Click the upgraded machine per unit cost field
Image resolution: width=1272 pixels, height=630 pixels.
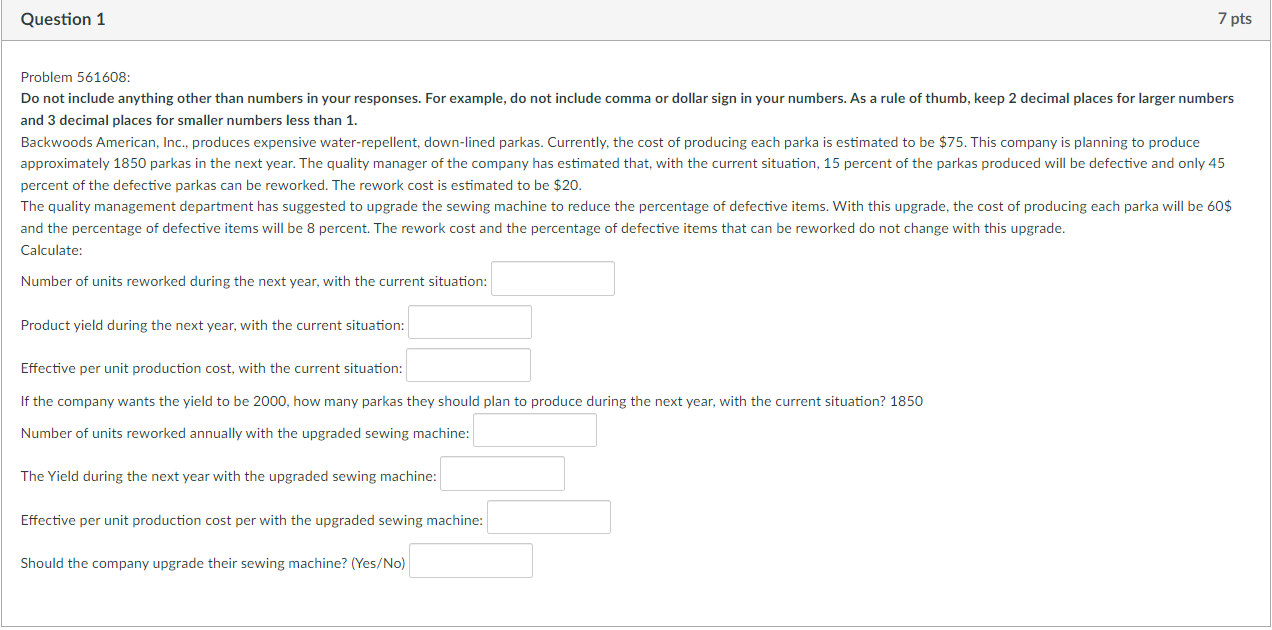[548, 516]
